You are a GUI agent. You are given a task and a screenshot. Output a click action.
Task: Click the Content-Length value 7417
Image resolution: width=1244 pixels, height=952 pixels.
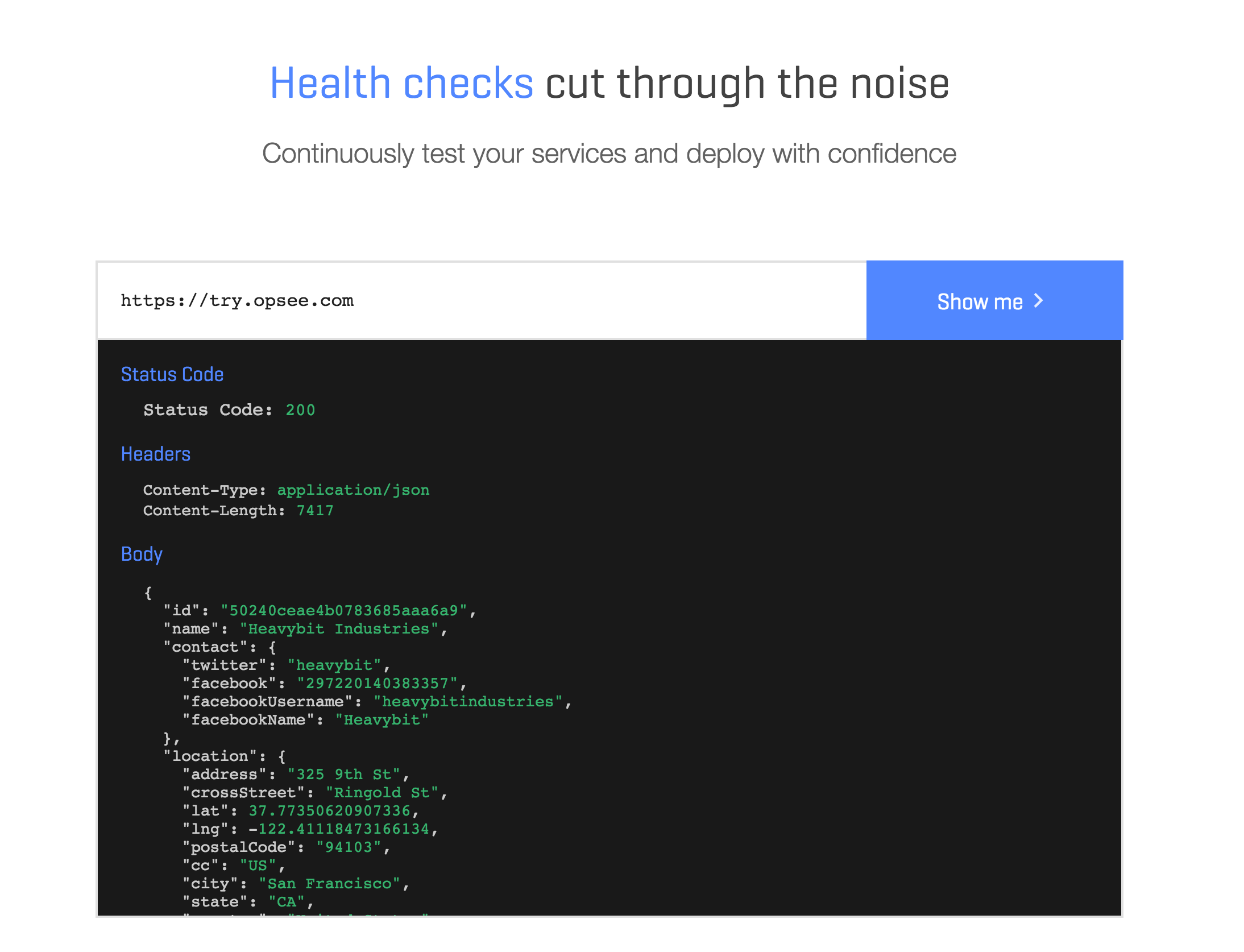point(315,511)
